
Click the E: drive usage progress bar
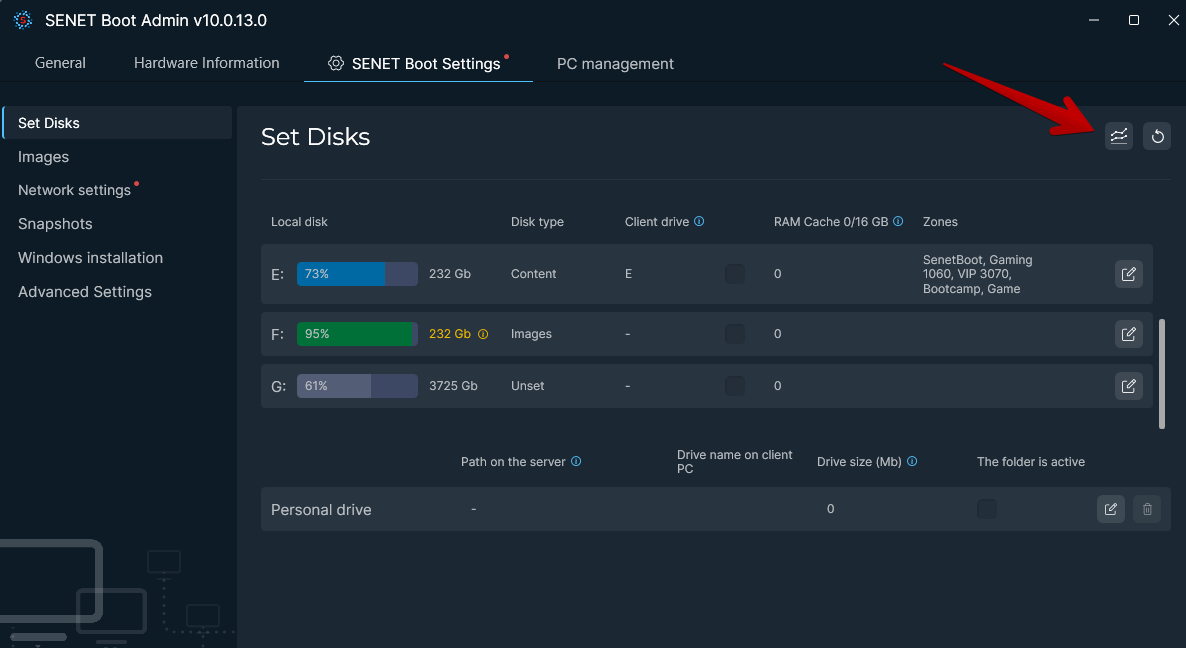coord(357,273)
